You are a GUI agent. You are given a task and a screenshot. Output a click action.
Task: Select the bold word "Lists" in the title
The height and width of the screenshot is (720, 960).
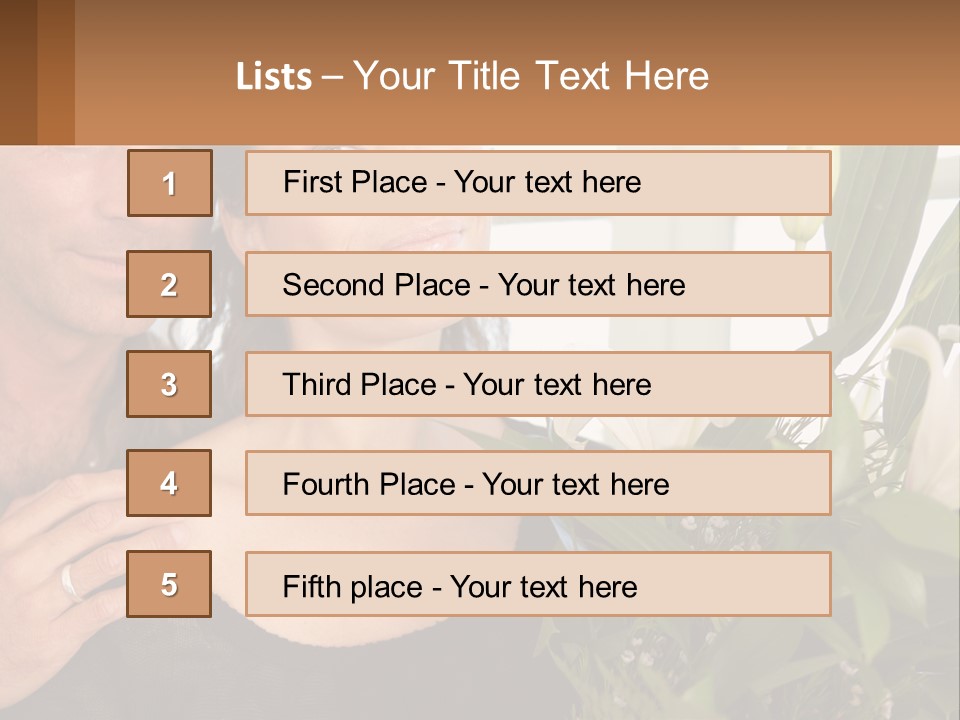pyautogui.click(x=273, y=77)
